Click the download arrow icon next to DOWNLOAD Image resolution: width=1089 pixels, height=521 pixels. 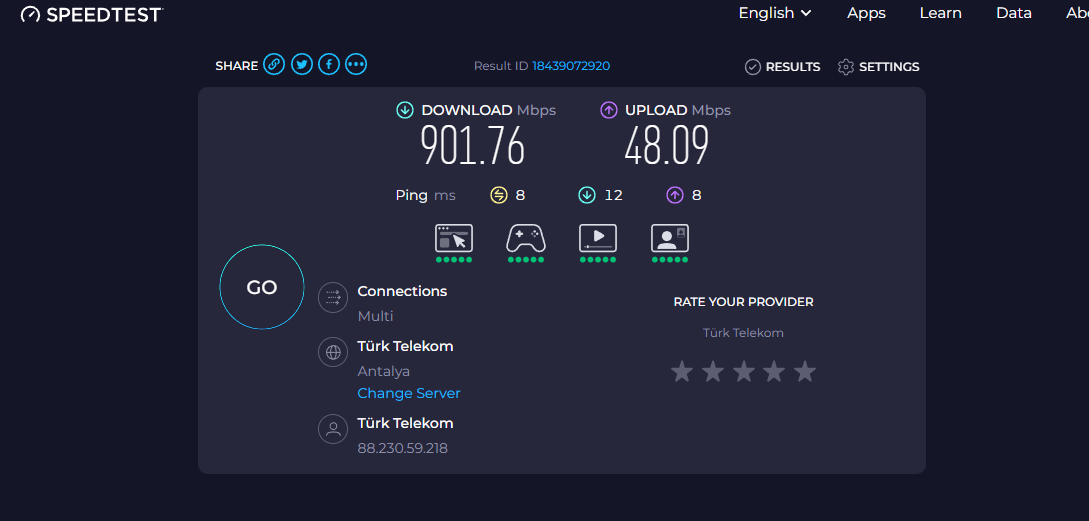pyautogui.click(x=404, y=110)
